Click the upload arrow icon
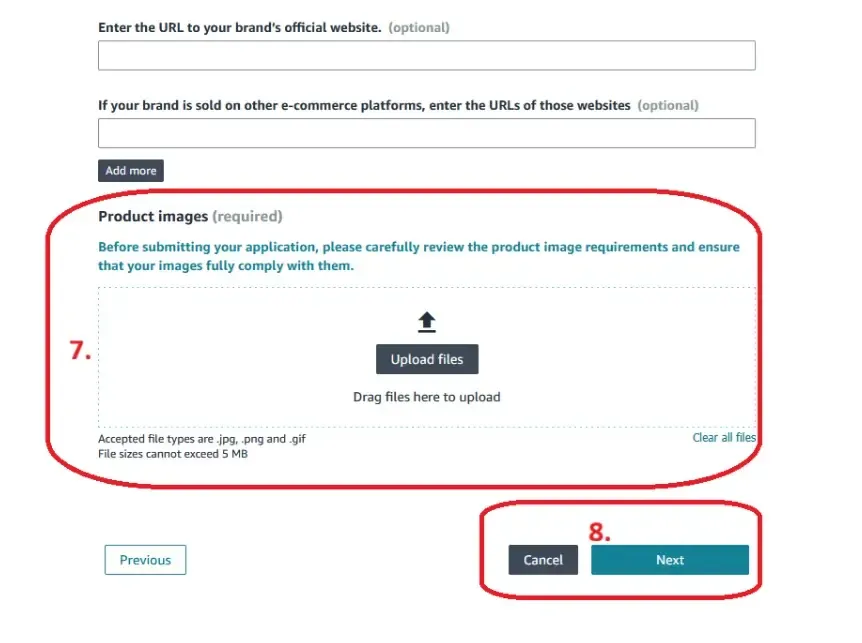The width and height of the screenshot is (862, 643). 427,322
